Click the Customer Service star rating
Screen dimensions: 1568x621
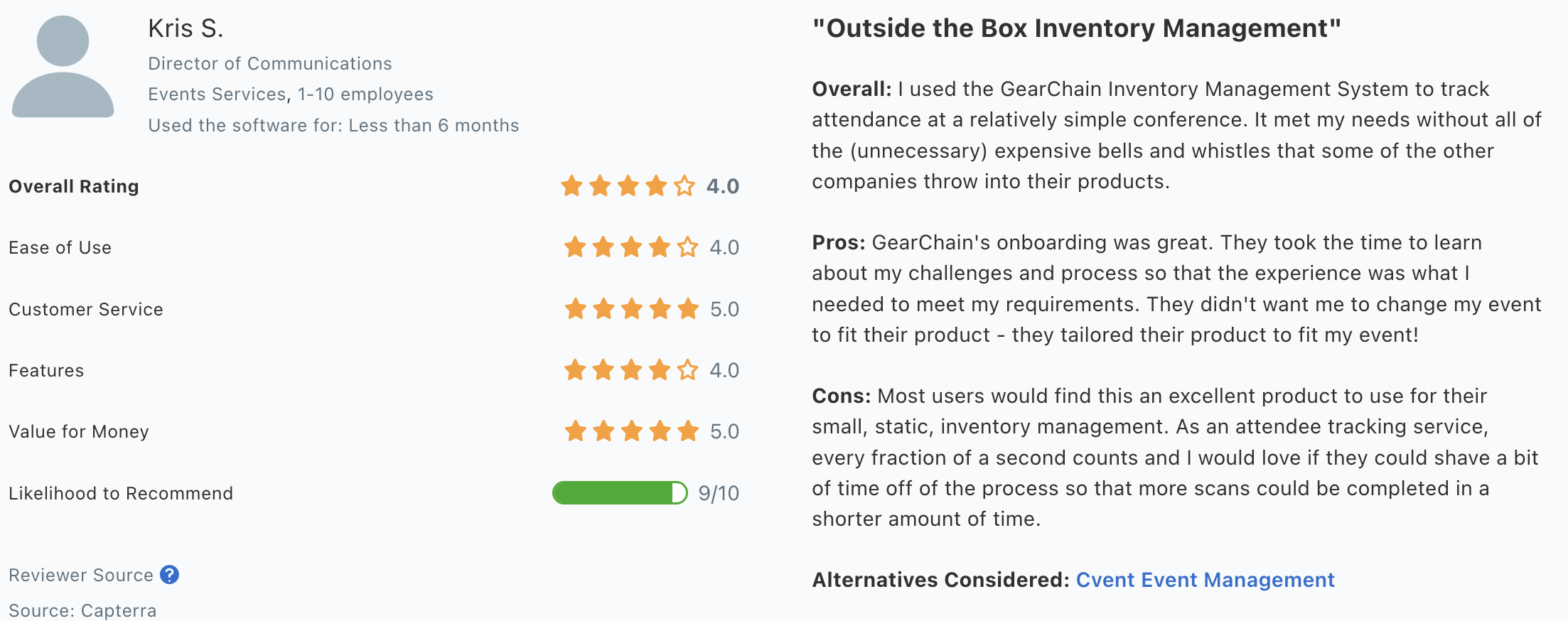(631, 309)
